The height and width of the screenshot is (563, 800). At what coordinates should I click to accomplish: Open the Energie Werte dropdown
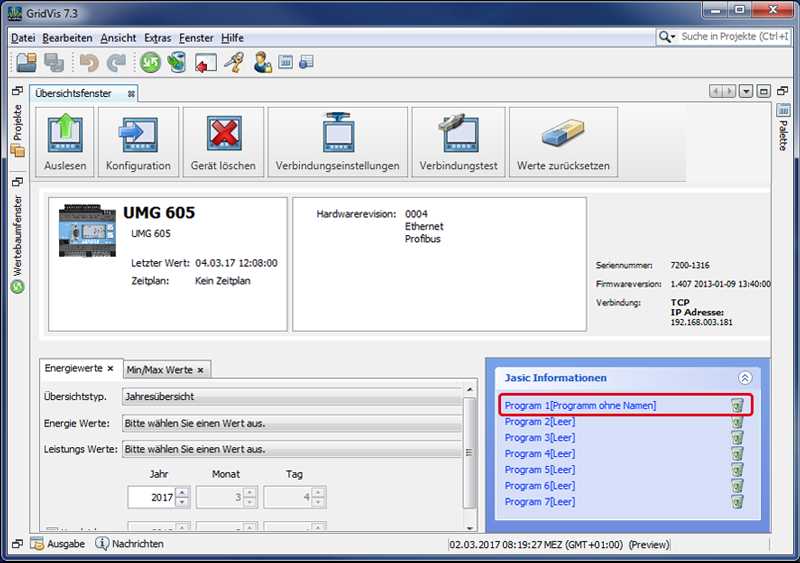point(292,423)
